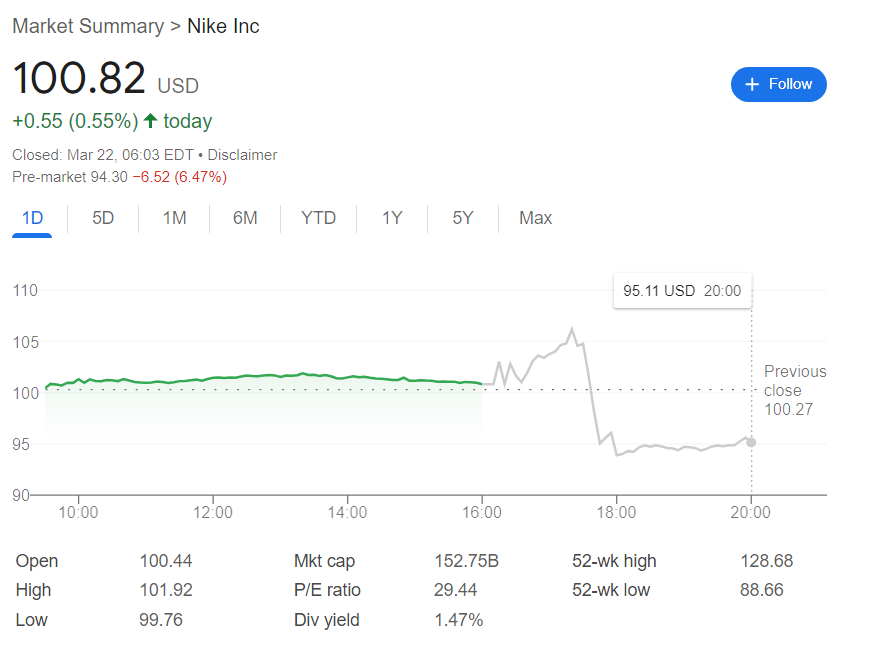
Task: Click the 10:00 x-axis label
Action: point(78,512)
